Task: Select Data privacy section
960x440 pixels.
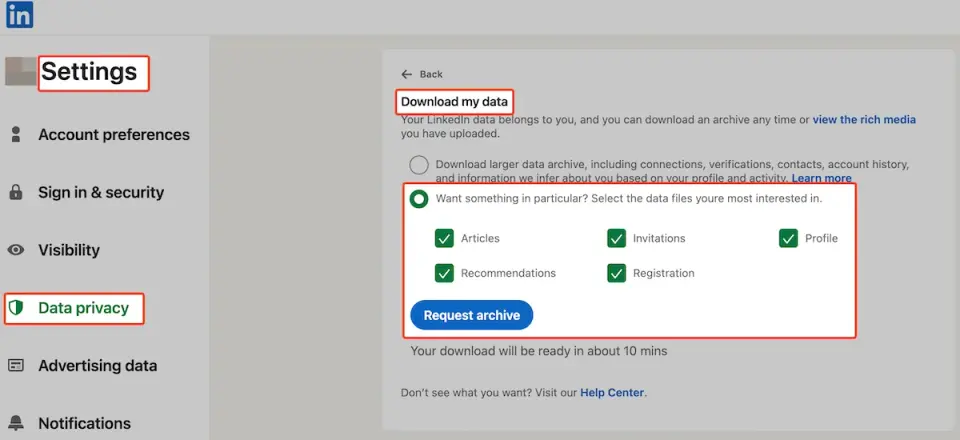Action: tap(83, 308)
